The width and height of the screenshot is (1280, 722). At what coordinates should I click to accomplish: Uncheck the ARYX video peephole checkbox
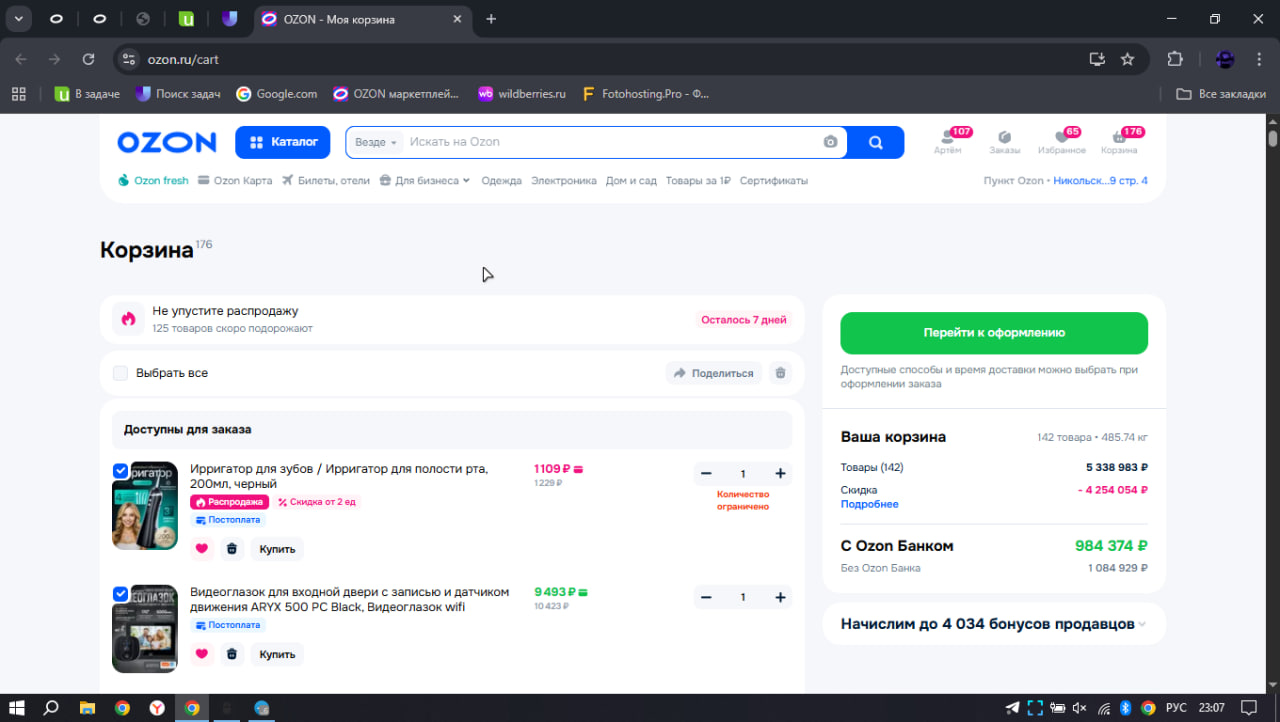tap(121, 594)
